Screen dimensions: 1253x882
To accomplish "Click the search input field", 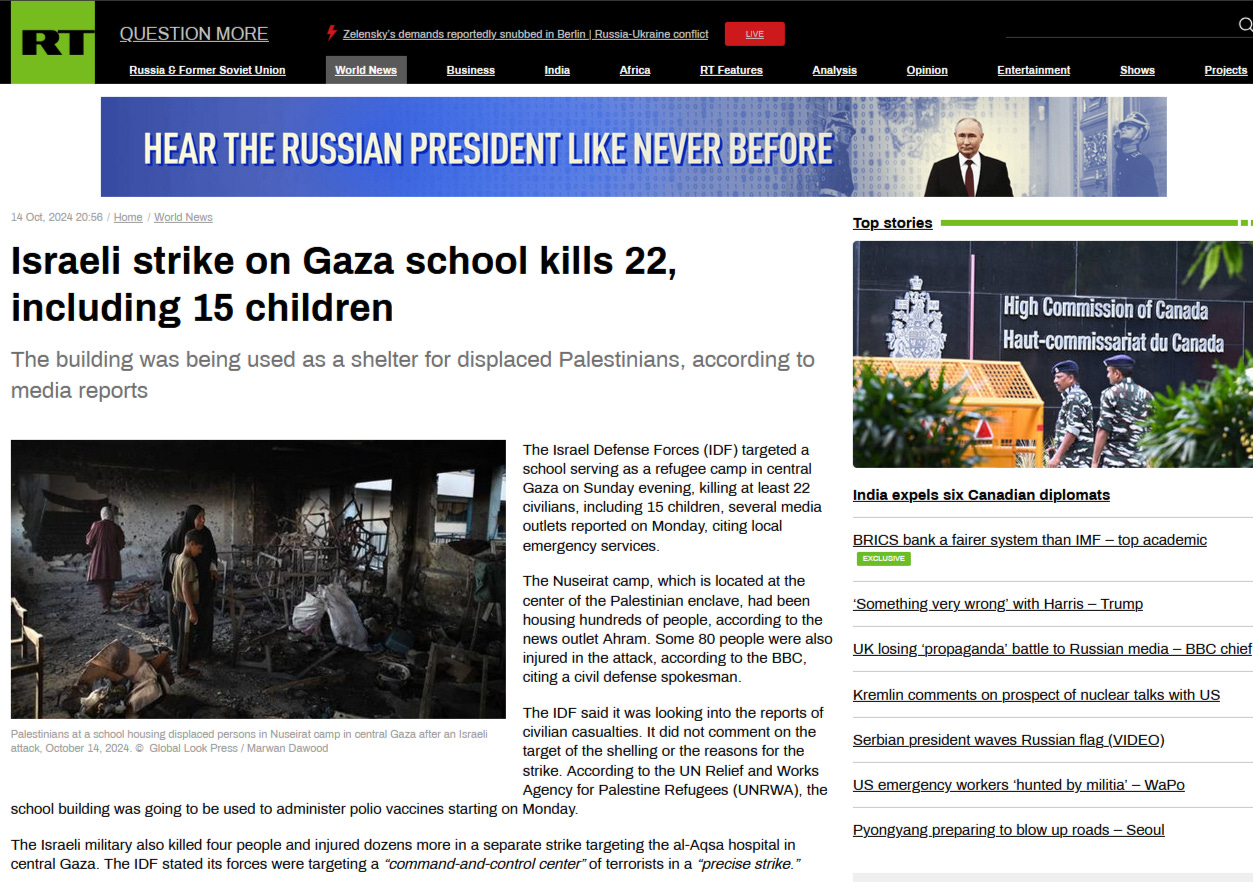I will (1120, 26).
